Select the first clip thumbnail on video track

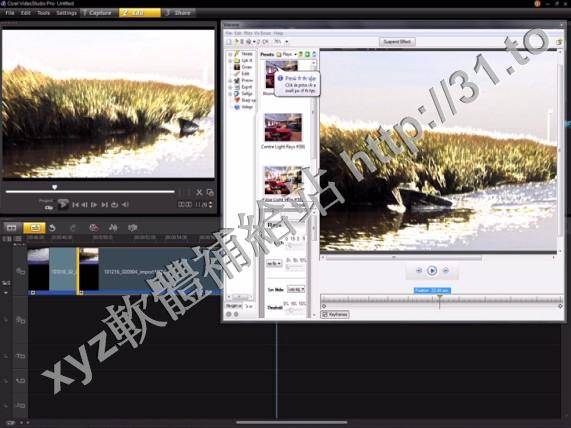click(x=38, y=270)
